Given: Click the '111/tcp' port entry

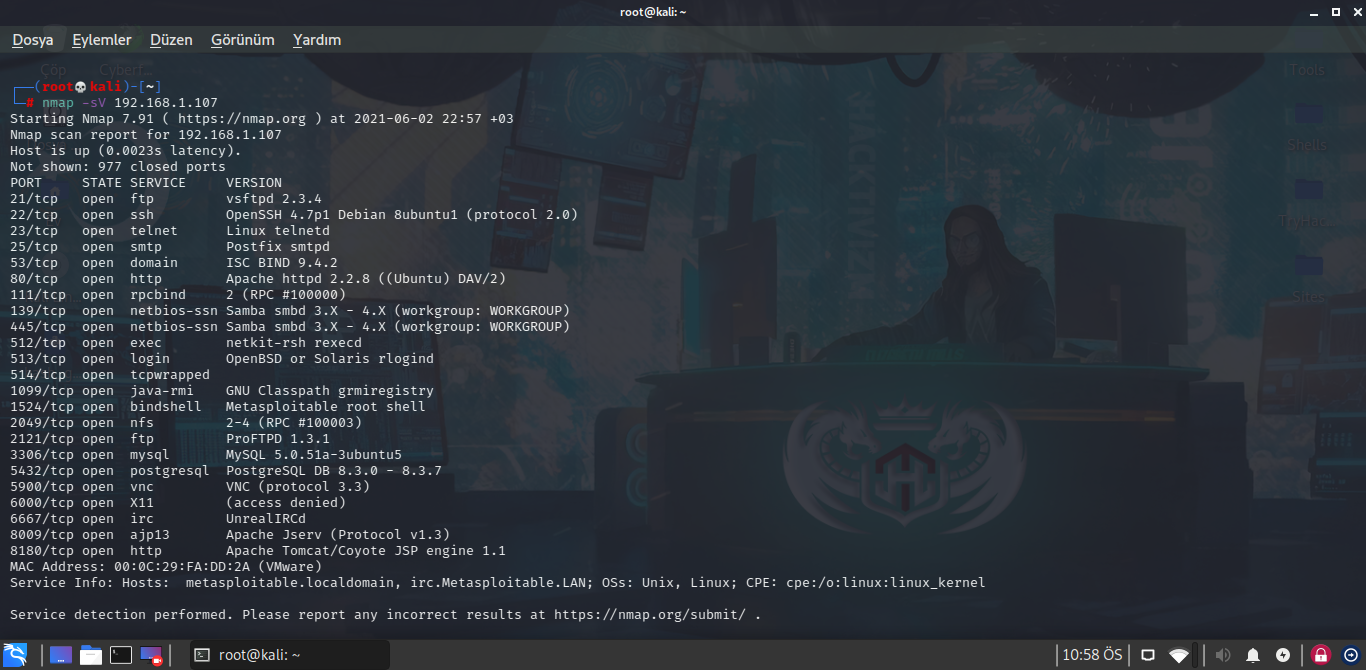Looking at the screenshot, I should [38, 295].
